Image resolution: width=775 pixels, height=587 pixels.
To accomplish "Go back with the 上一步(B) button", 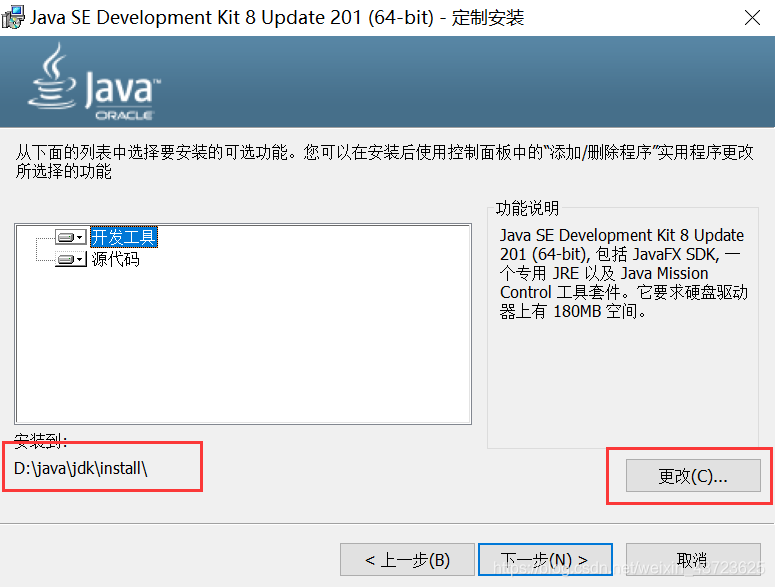I will pos(407,560).
